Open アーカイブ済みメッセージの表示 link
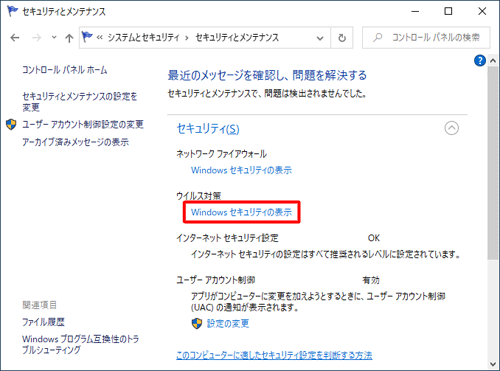The height and width of the screenshot is (371, 500). click(75, 142)
